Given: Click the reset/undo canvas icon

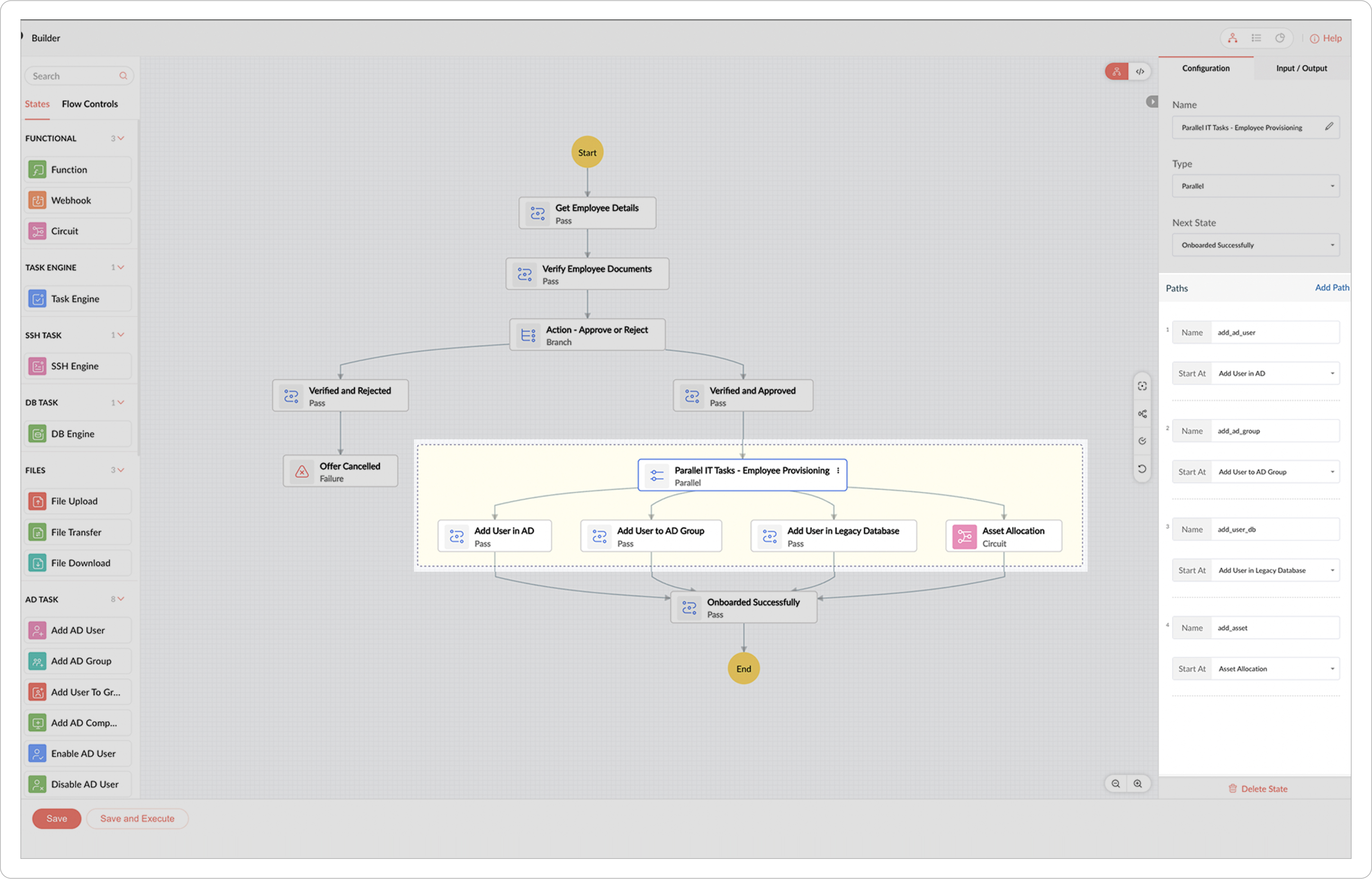Looking at the screenshot, I should click(x=1142, y=469).
